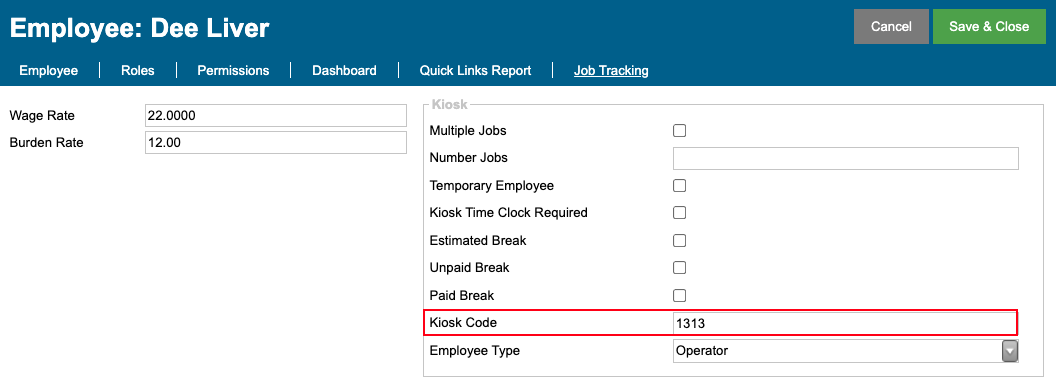Click into the Burden Rate field
The width and height of the screenshot is (1056, 389).
click(275, 143)
